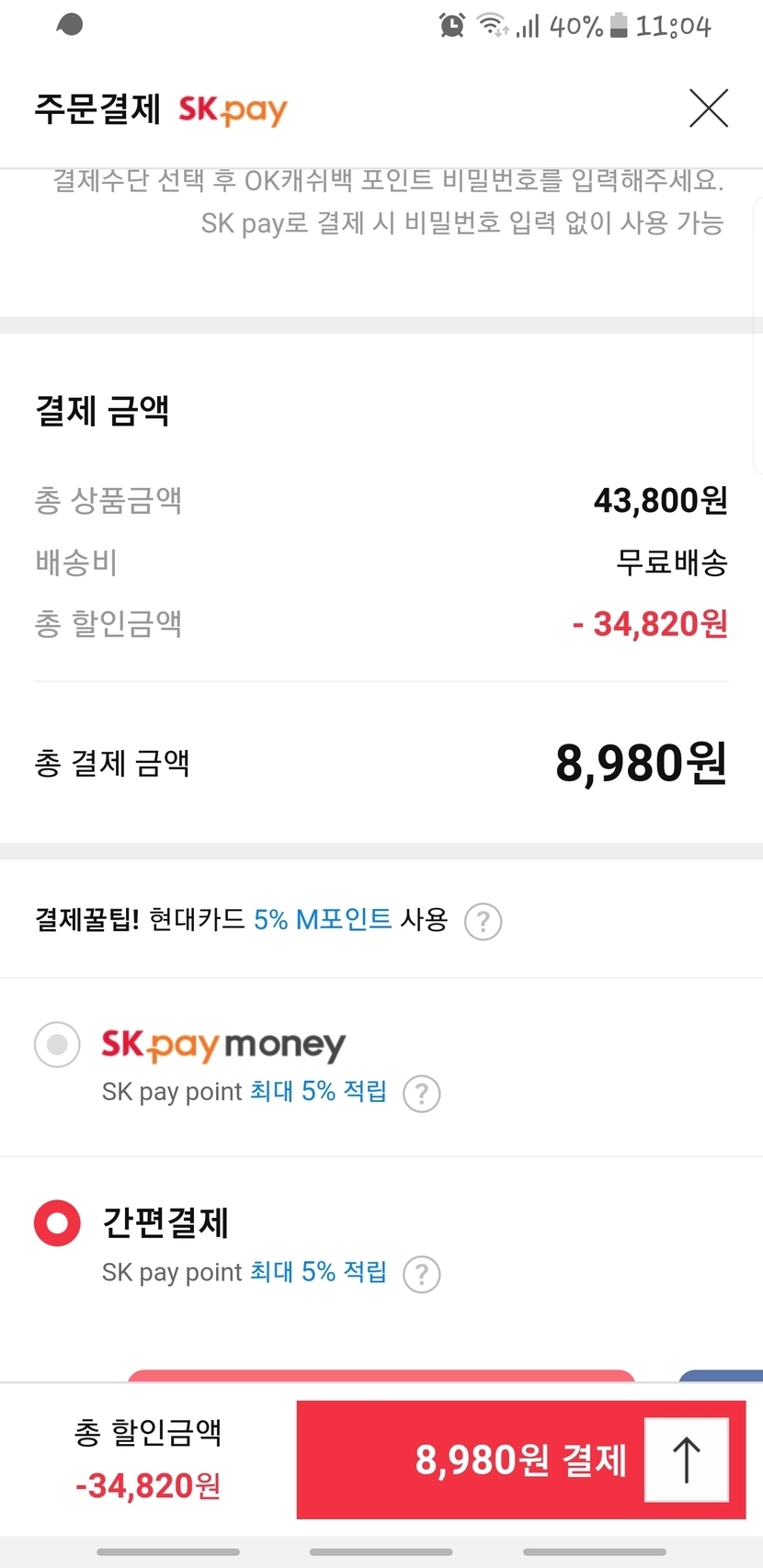Tap the 간편결제 option label
Screen dimensions: 763x1568
click(x=165, y=1222)
